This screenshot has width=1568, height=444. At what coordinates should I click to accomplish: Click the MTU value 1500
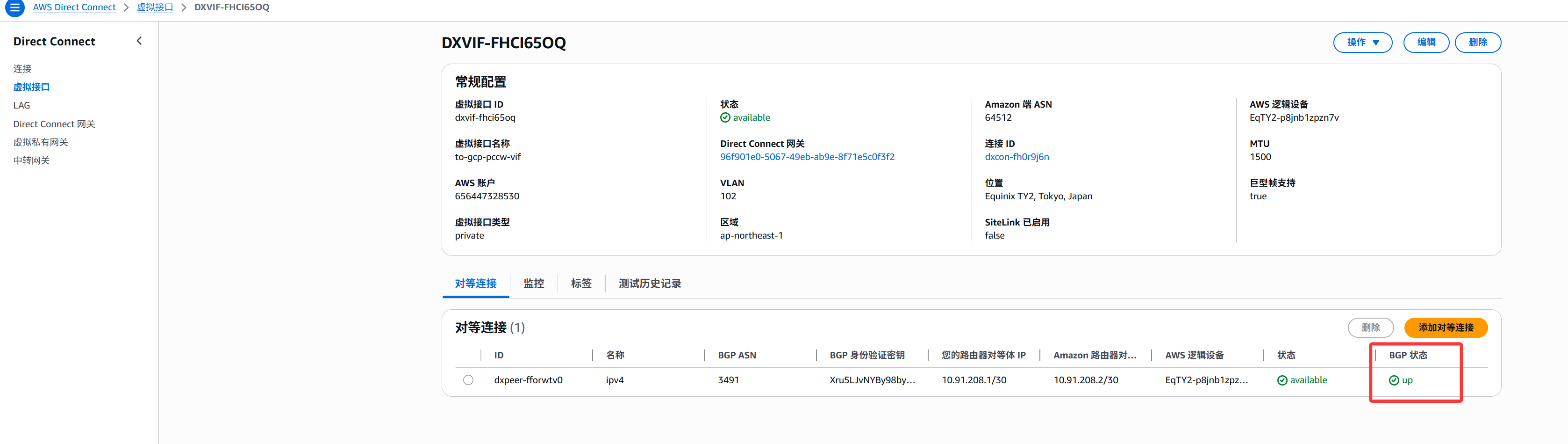pos(1260,157)
